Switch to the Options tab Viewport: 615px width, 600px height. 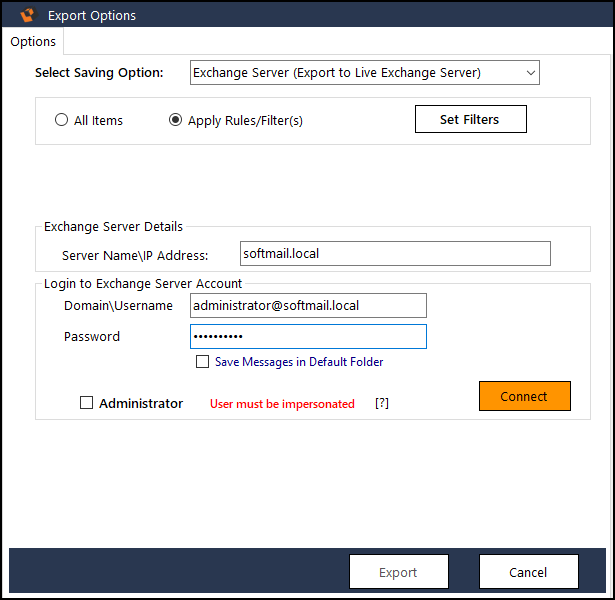point(33,42)
